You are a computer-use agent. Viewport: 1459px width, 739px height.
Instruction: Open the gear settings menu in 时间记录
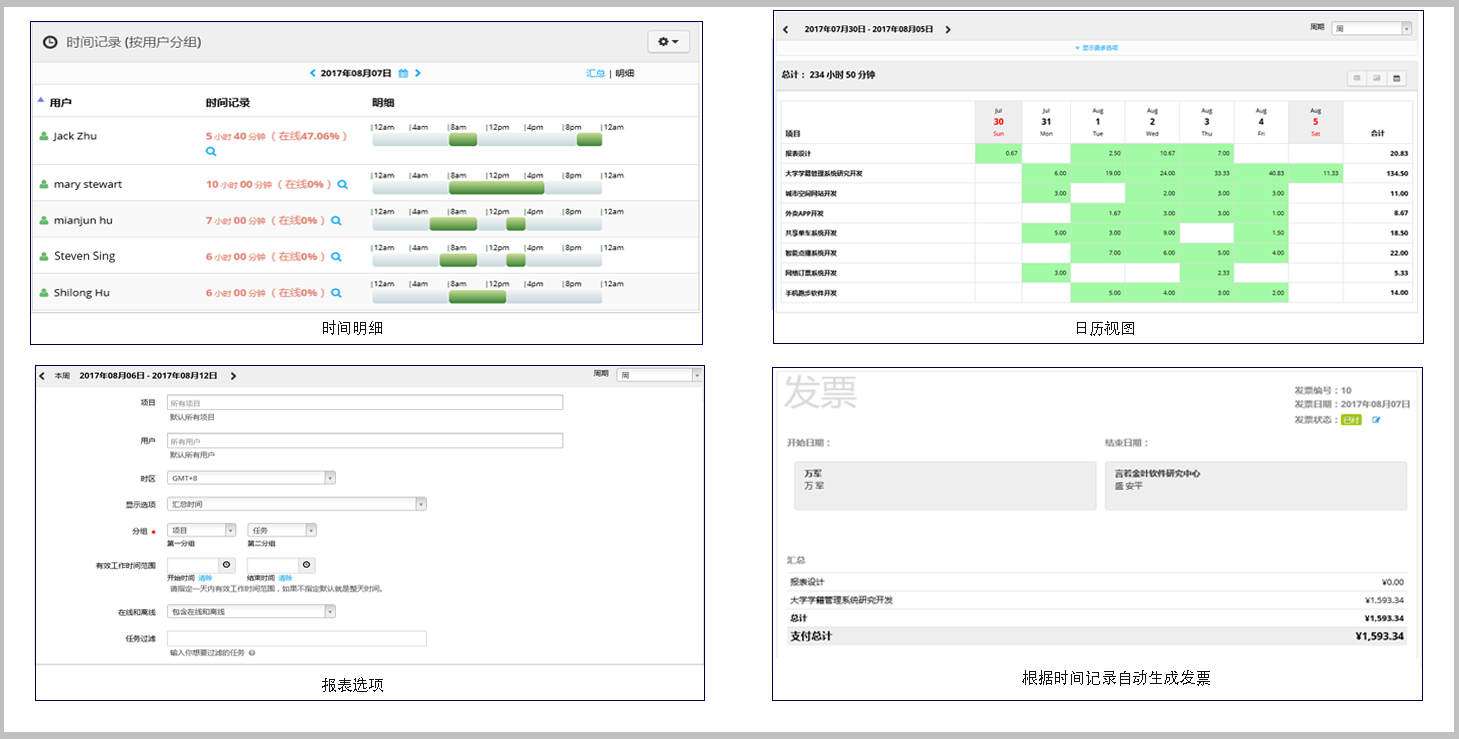(x=668, y=42)
